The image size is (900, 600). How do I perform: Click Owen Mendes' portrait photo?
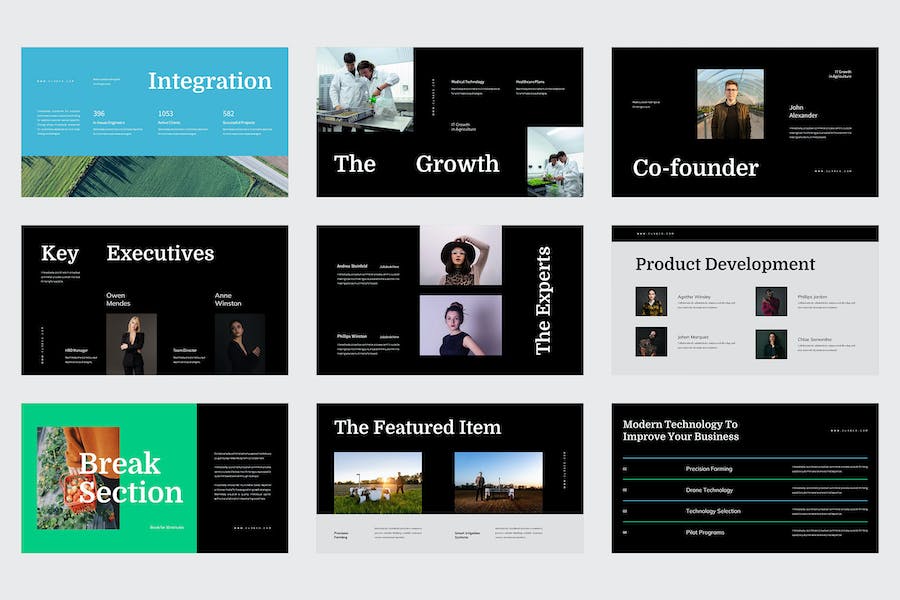[131, 344]
